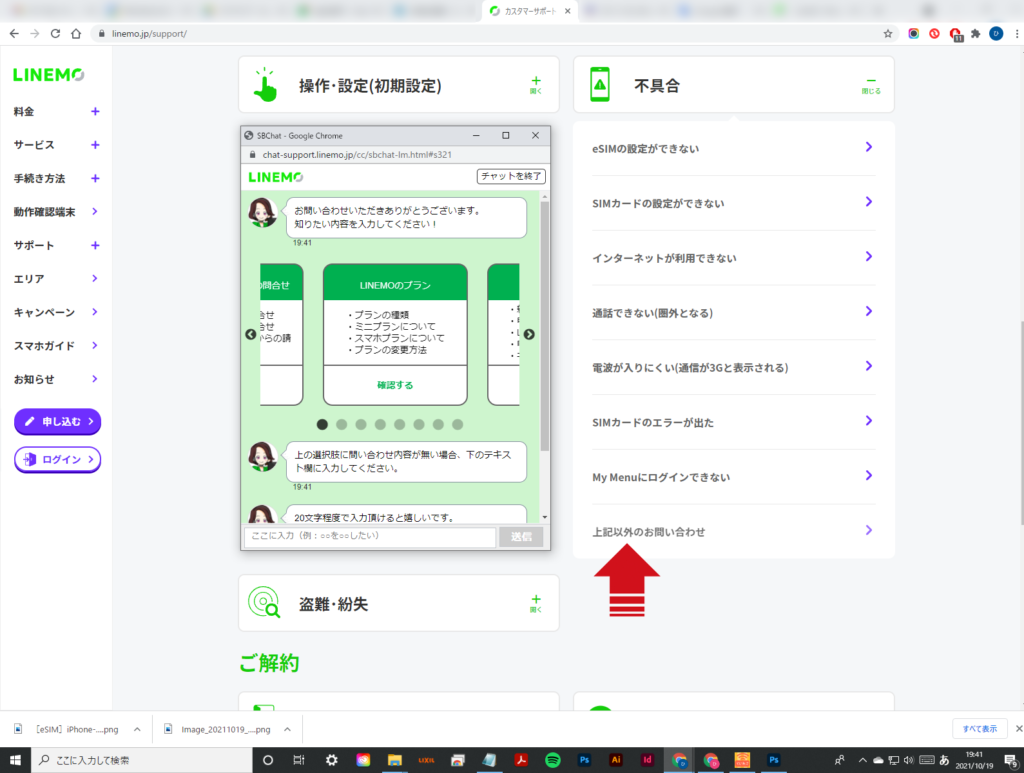
Task: End the chat with チャットを終了
Action: click(511, 176)
